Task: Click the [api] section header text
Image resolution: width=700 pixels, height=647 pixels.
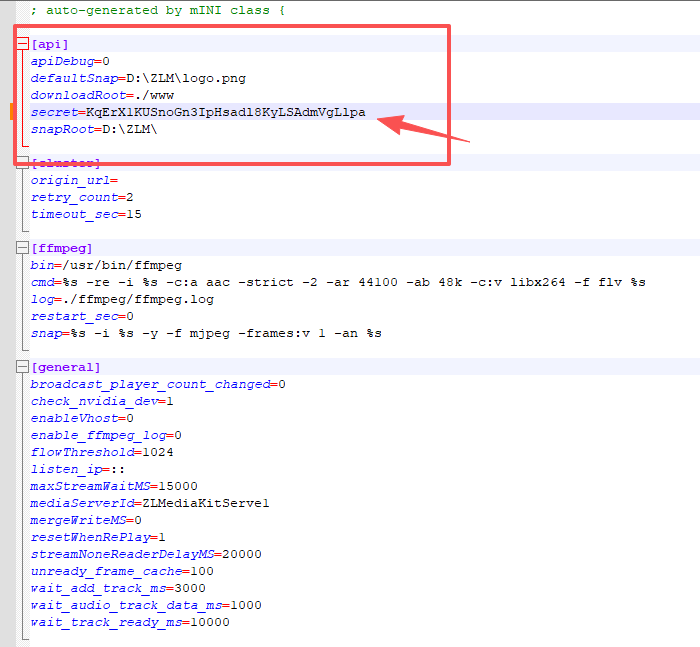Action: (x=49, y=44)
